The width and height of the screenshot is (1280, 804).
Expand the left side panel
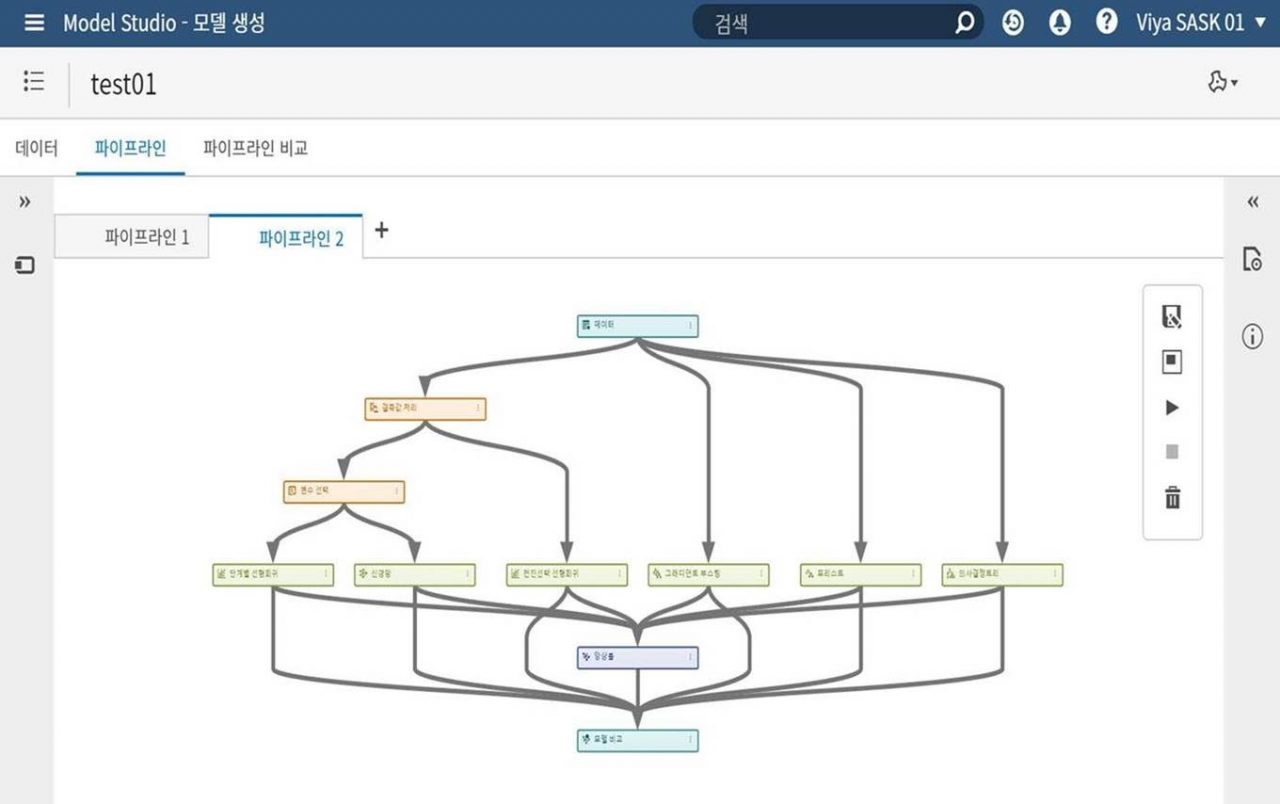point(25,202)
